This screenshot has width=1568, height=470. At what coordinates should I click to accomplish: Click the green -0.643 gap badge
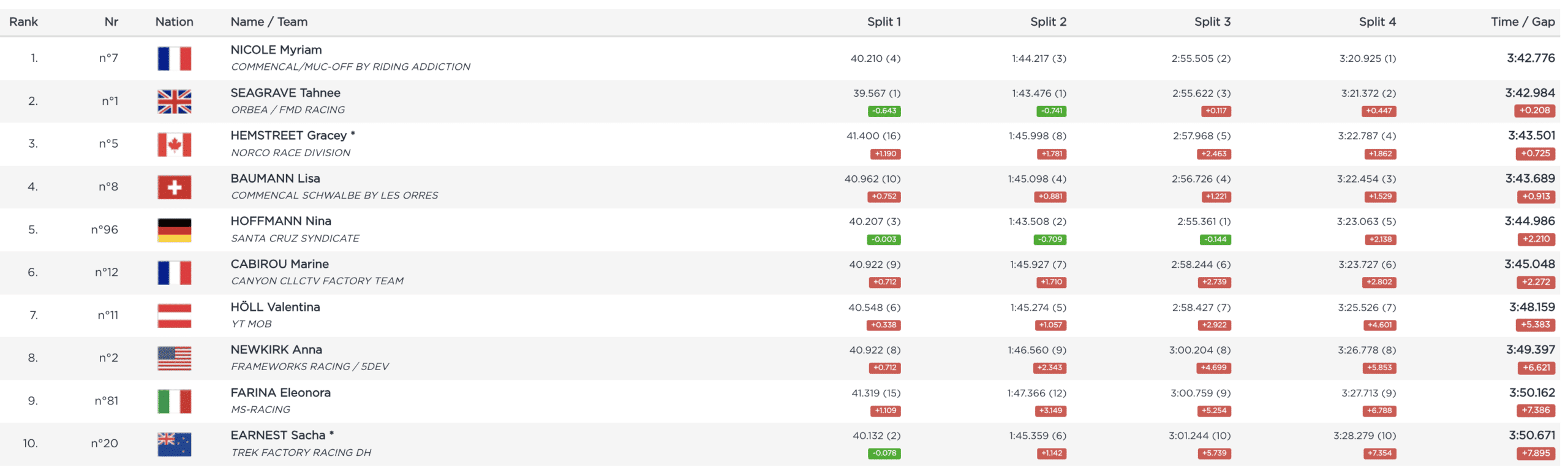884,111
